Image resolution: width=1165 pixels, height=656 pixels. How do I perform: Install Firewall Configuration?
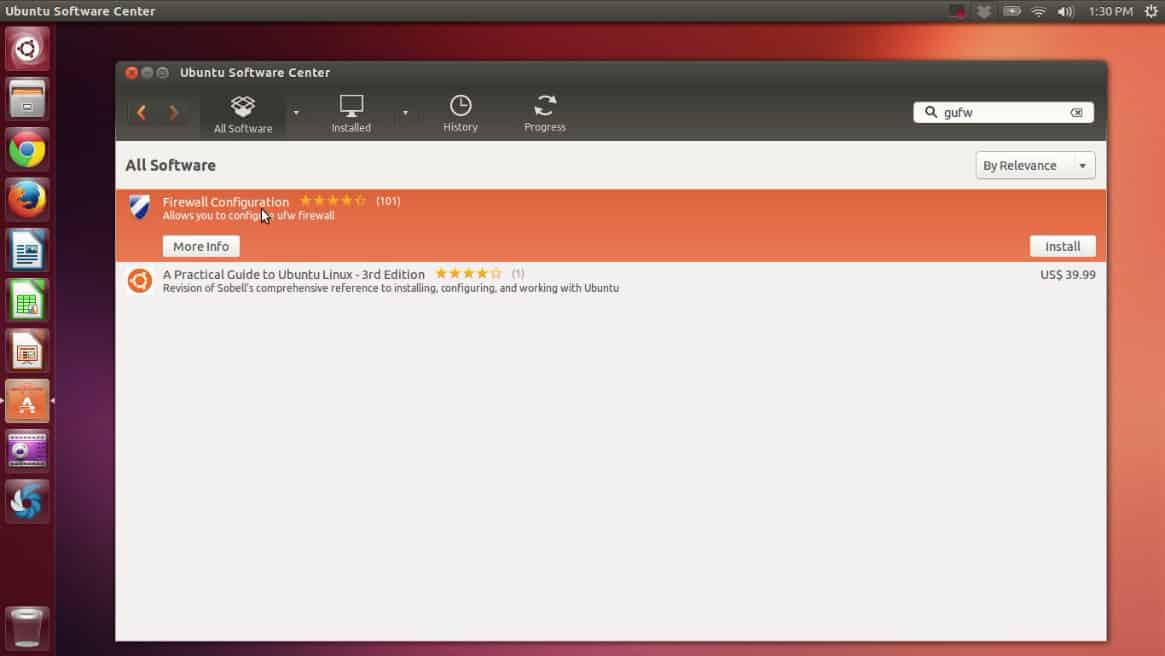click(x=1062, y=246)
